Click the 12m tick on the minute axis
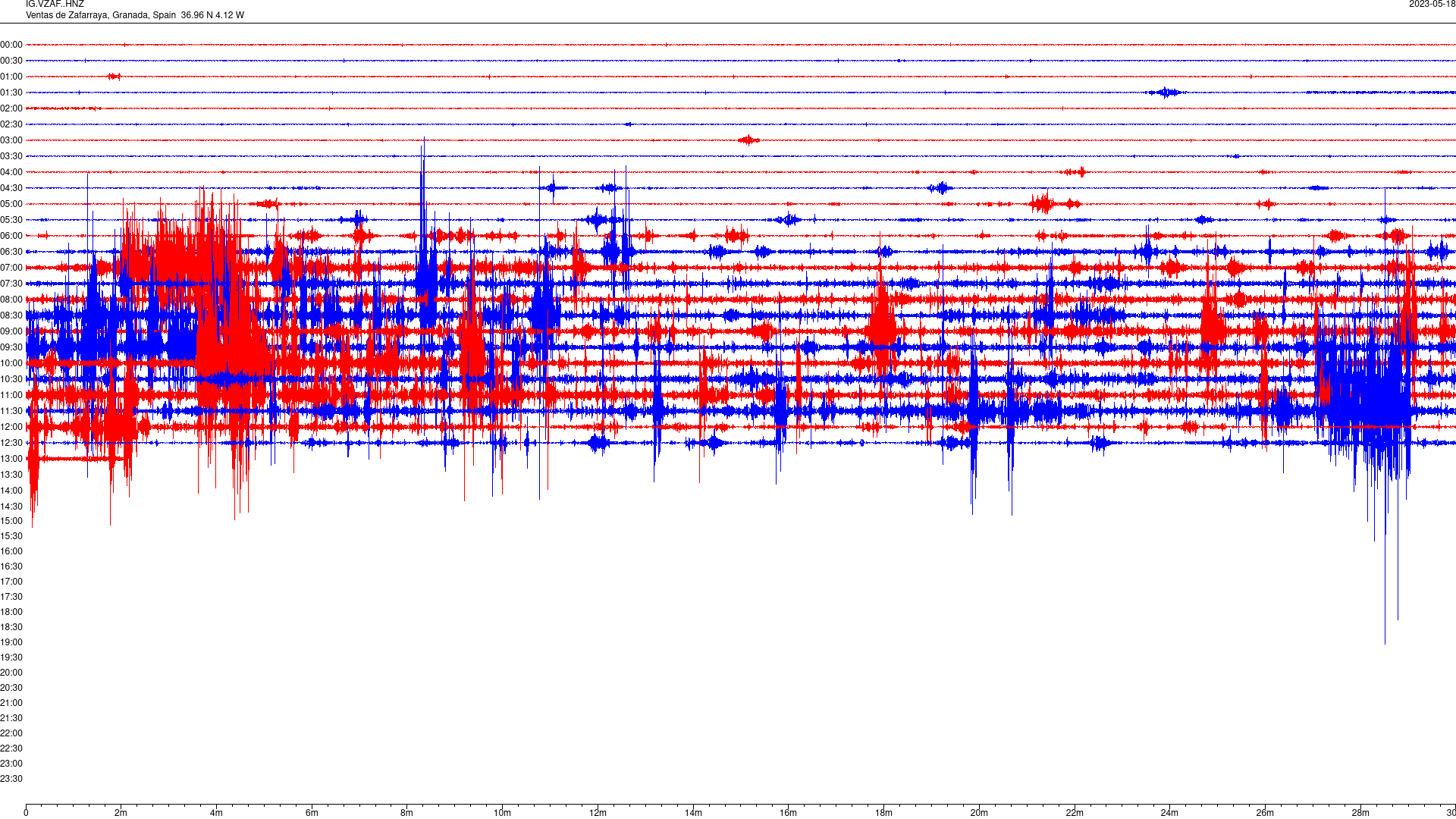 tap(598, 813)
